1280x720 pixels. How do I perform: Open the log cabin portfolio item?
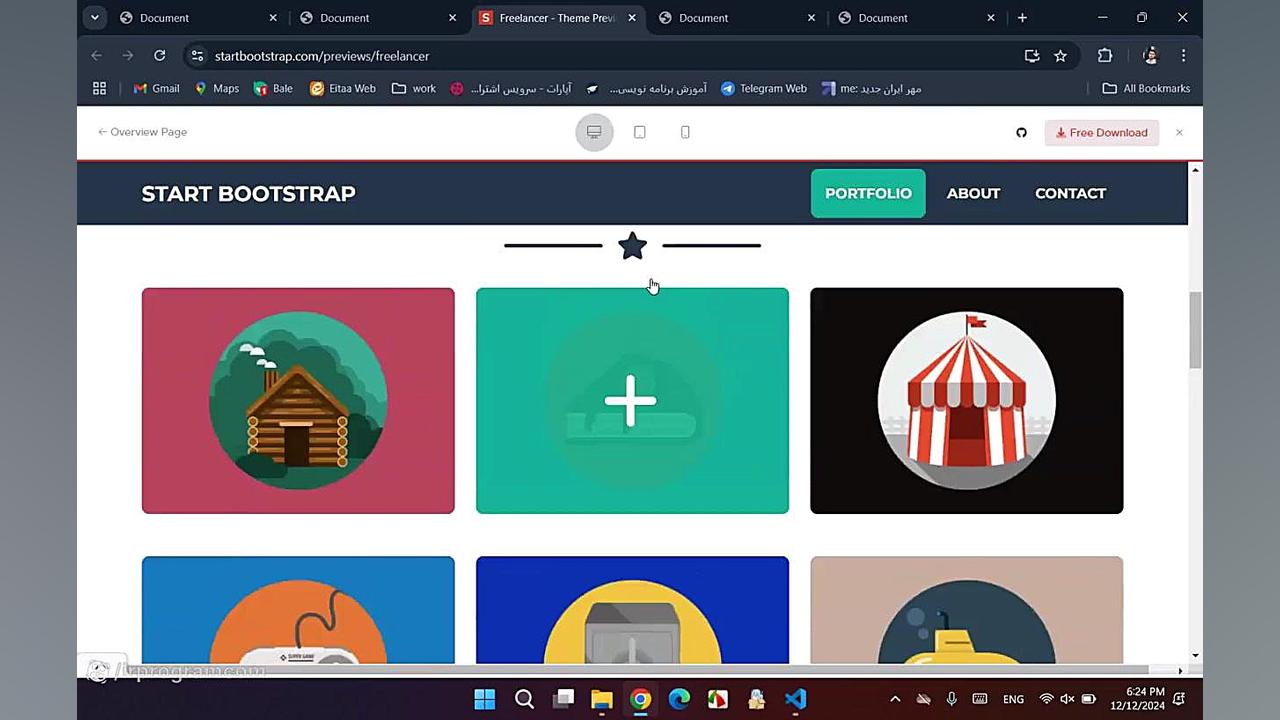pos(298,401)
